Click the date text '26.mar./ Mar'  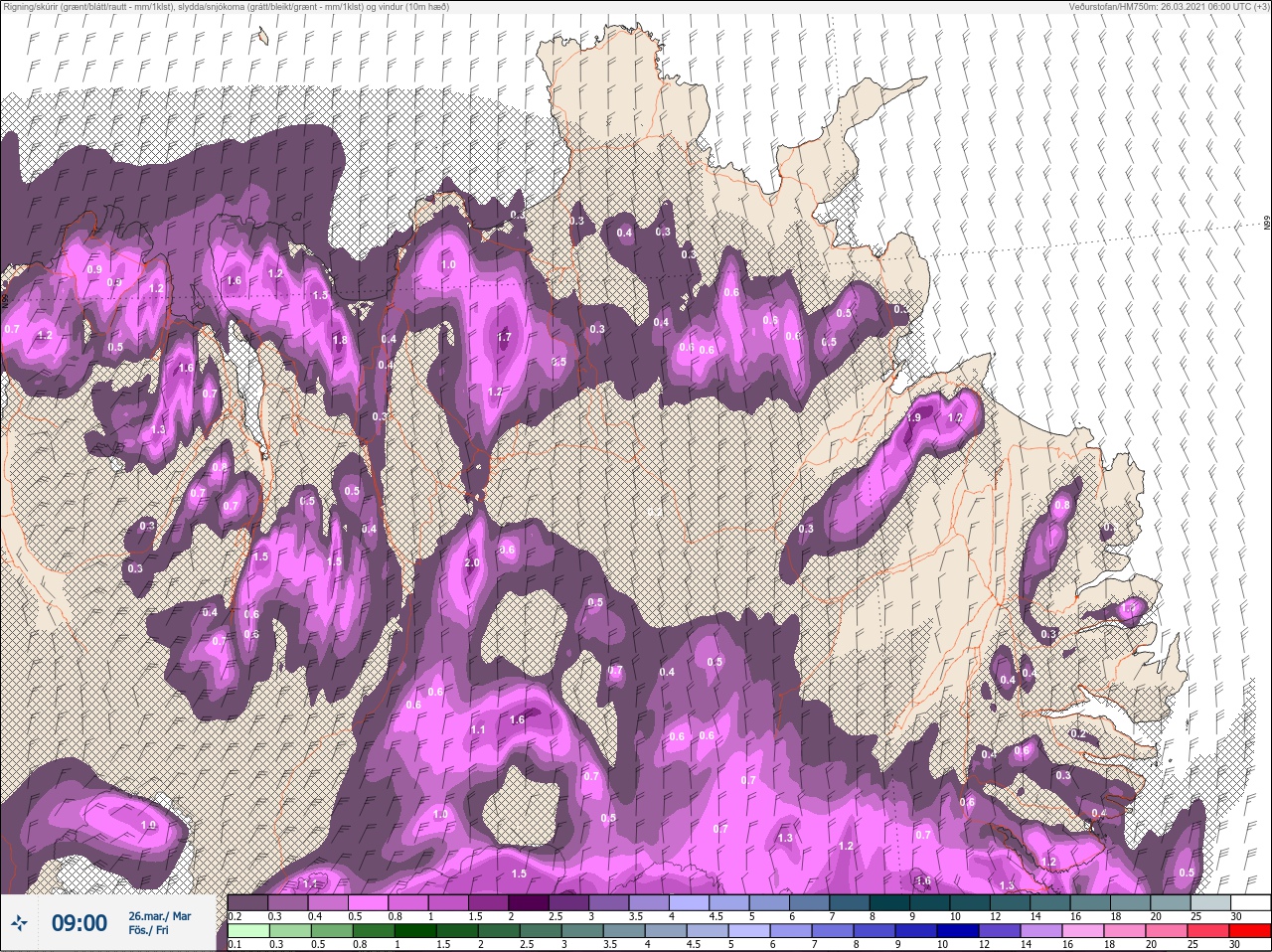pyautogui.click(x=160, y=916)
